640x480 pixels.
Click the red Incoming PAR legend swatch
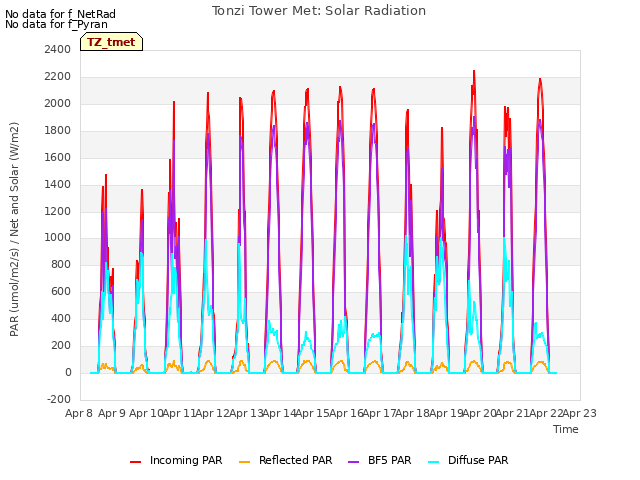136,462
